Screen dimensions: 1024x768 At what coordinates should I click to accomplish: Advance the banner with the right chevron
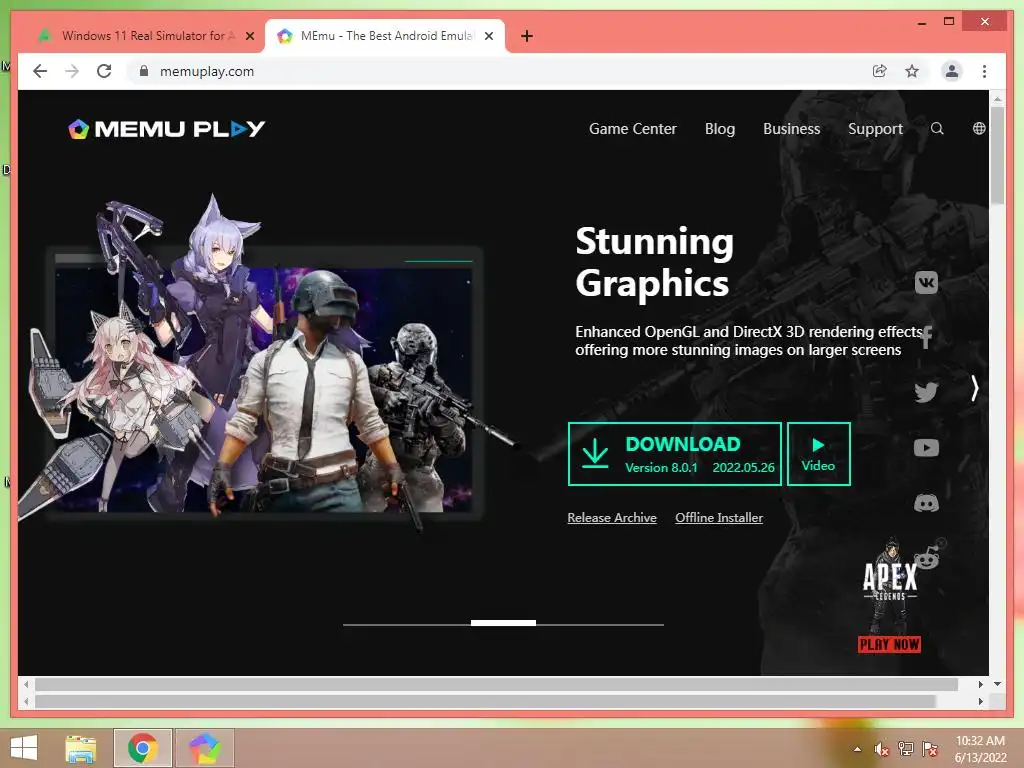(974, 388)
